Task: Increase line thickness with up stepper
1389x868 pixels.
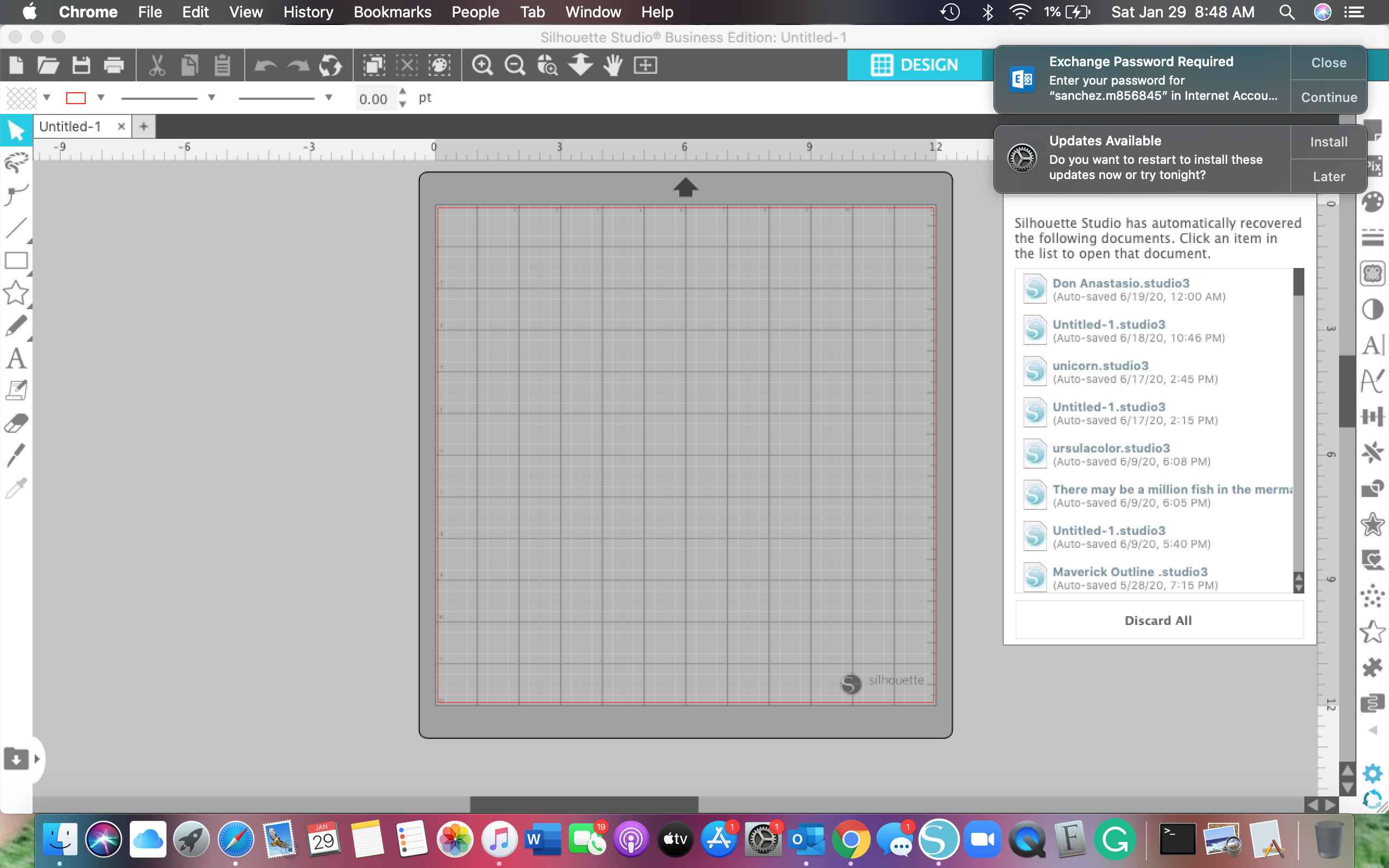Action: pos(403,92)
